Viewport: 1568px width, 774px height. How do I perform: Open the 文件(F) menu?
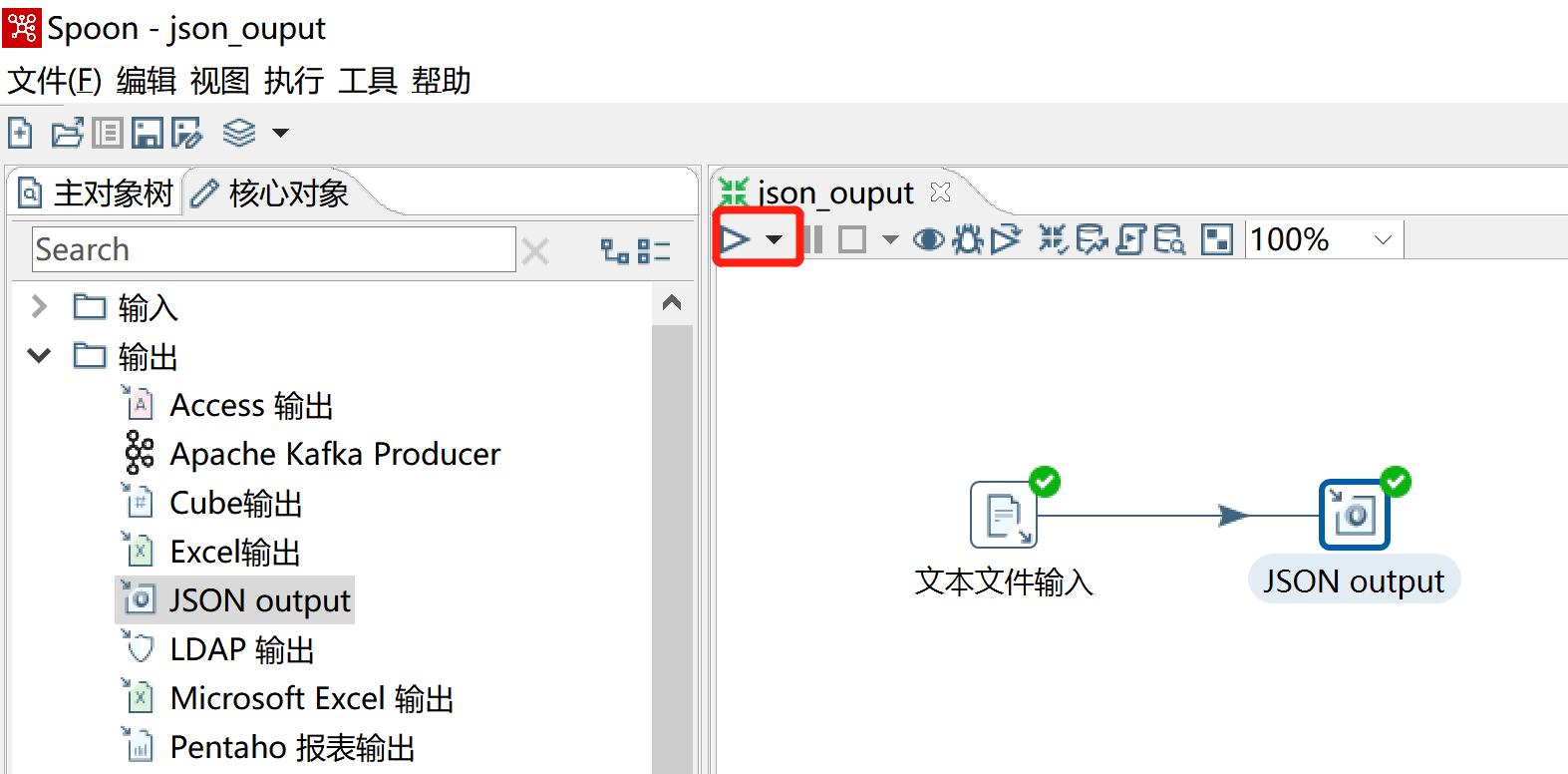pyautogui.click(x=55, y=80)
